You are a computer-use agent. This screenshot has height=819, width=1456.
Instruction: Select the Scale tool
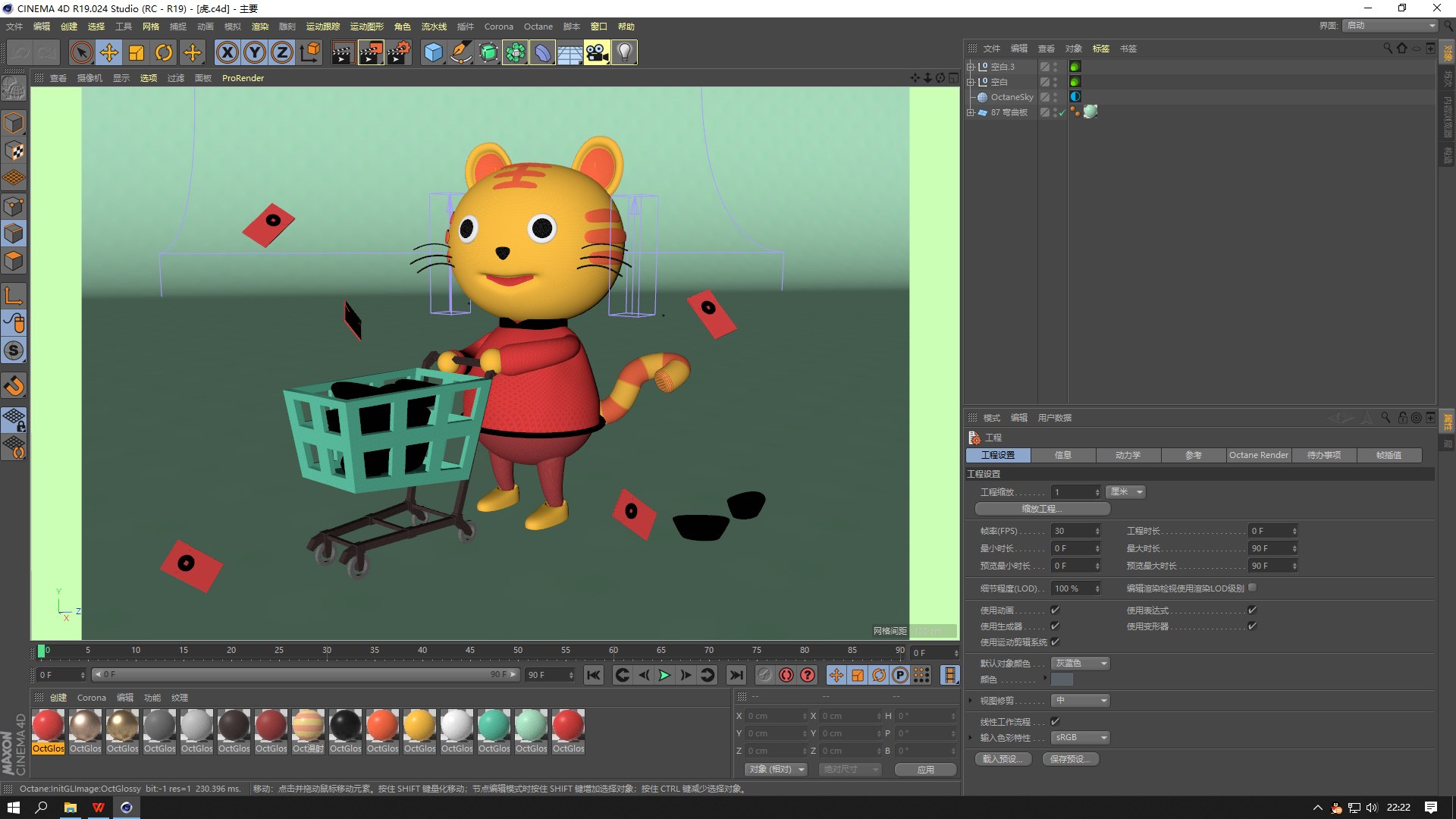tap(136, 52)
